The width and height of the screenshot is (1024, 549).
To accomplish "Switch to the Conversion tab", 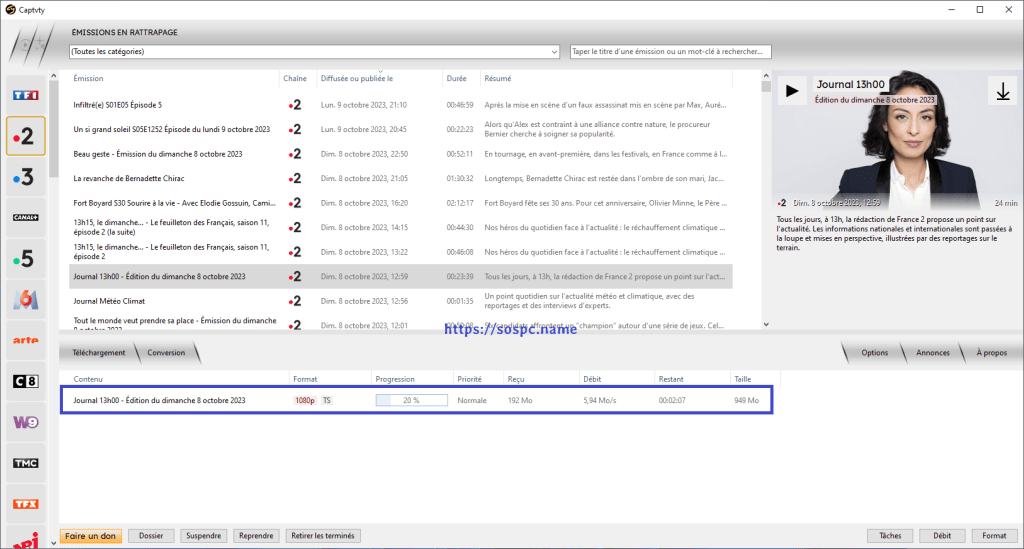I will pos(166,353).
